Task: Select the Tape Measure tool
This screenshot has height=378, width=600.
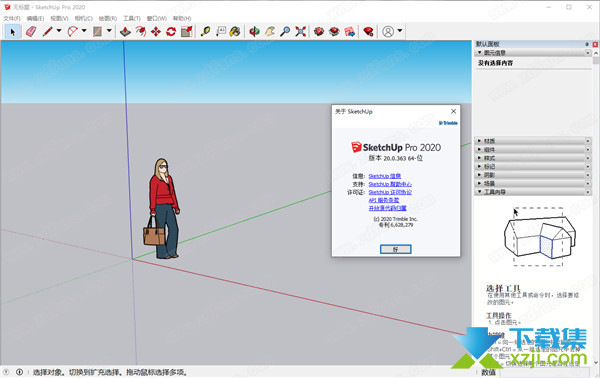Action: pyautogui.click(x=205, y=31)
